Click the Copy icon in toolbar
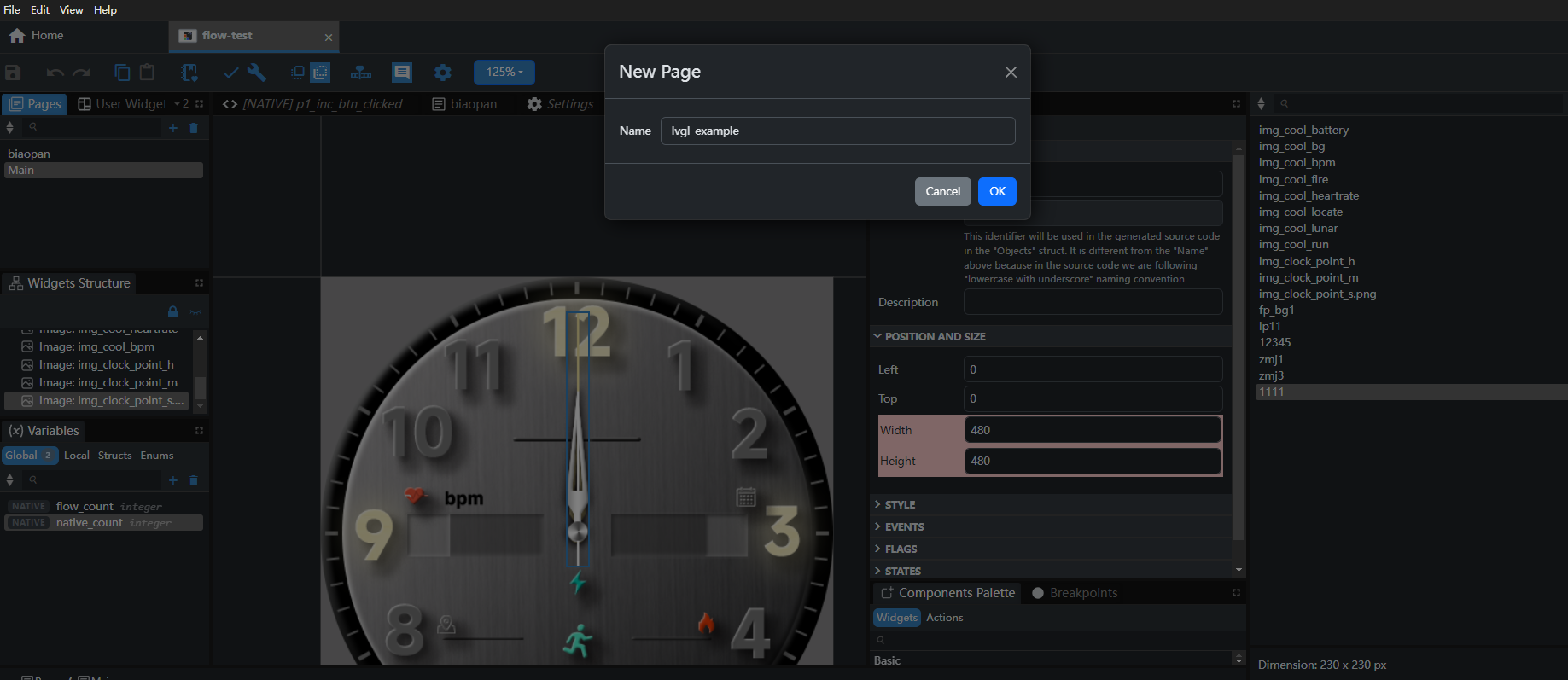Viewport: 1568px width, 680px height. click(x=122, y=73)
